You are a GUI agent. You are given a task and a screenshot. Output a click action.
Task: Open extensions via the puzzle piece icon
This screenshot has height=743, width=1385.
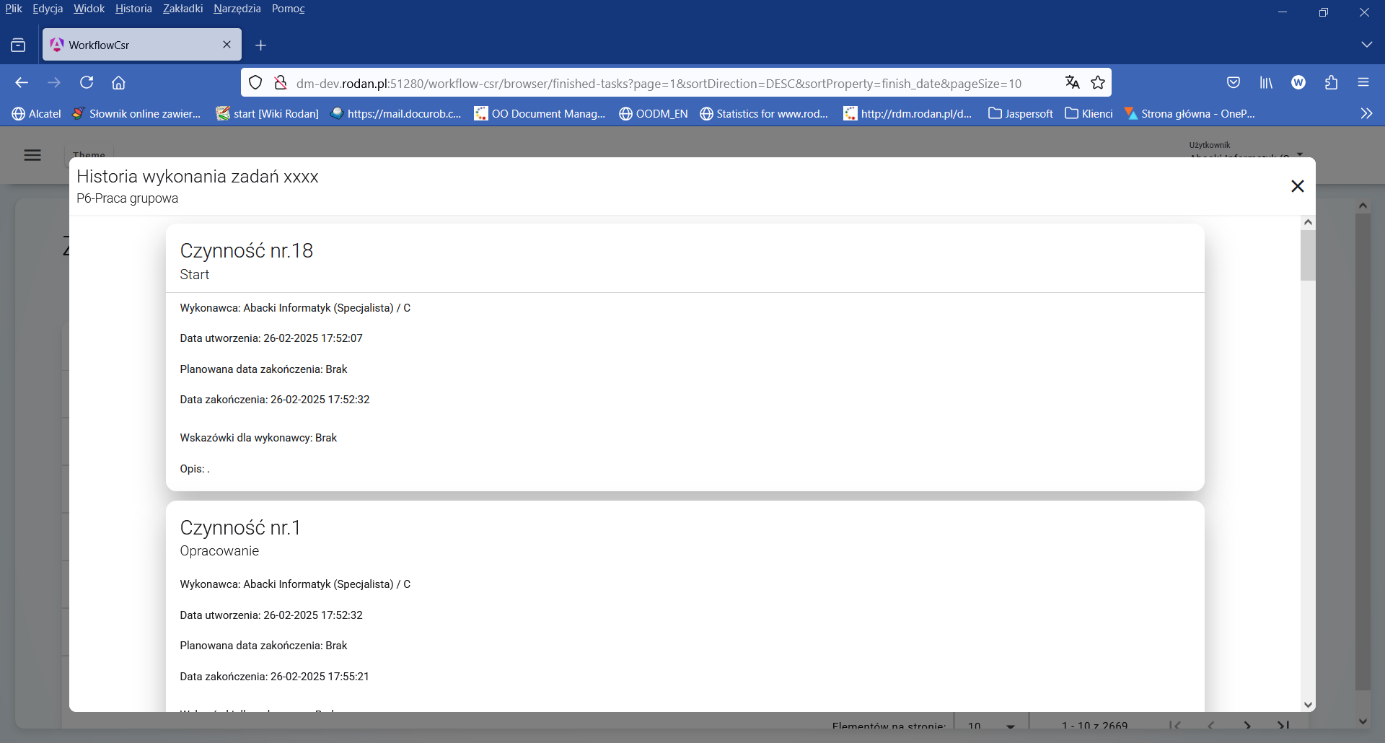click(x=1330, y=83)
